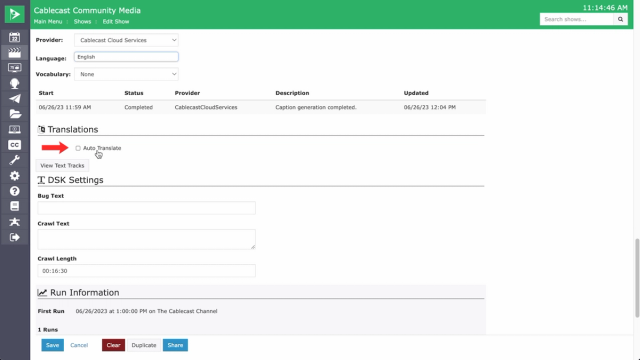
Task: Open the schedule calendar icon in sidebar
Action: click(15, 38)
